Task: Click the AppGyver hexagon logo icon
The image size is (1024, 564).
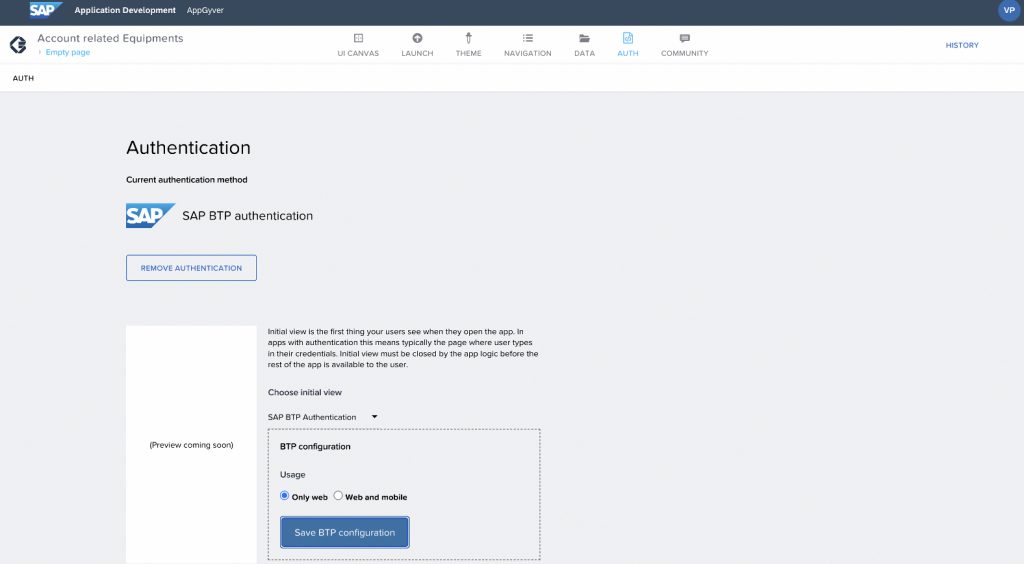Action: (18, 44)
